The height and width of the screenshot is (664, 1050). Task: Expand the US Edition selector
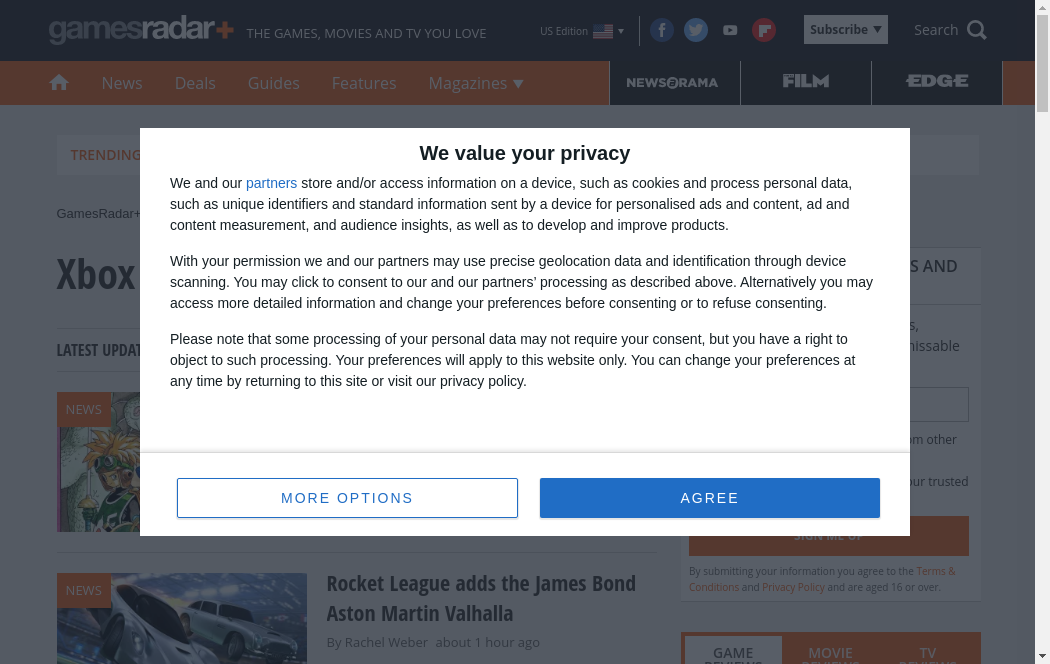(582, 31)
